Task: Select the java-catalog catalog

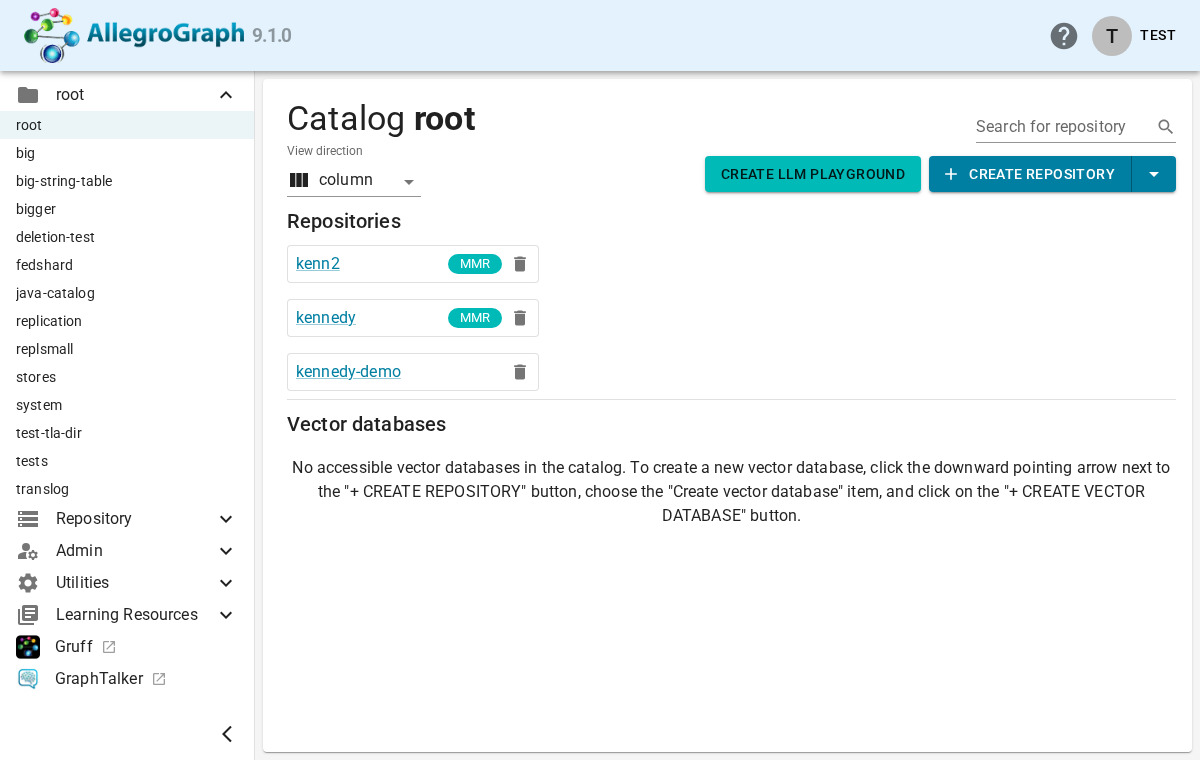Action: (127, 293)
